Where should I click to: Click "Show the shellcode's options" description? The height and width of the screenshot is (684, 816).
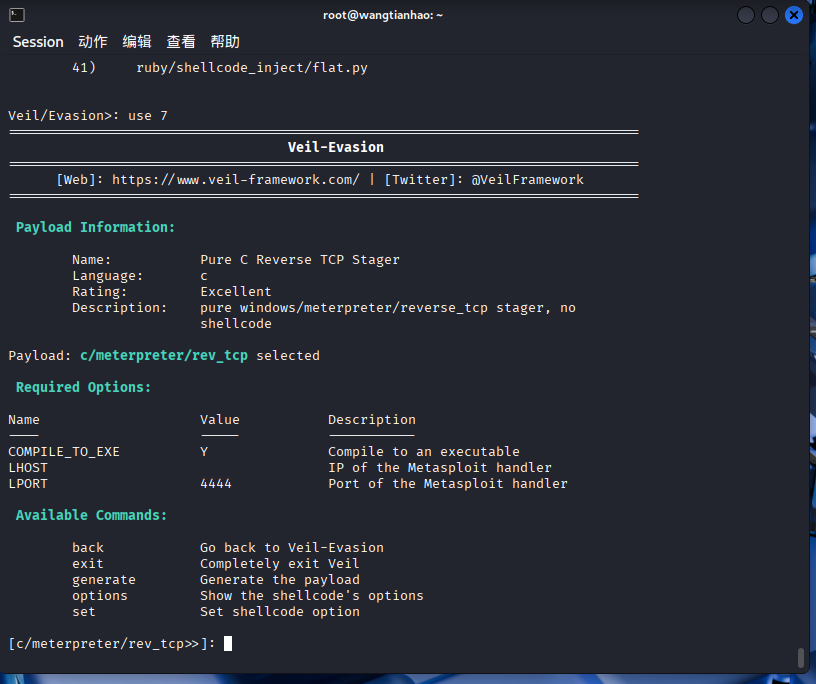tap(312, 596)
